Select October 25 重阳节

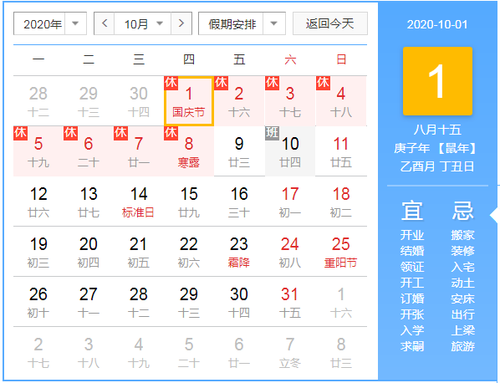pyautogui.click(x=341, y=252)
